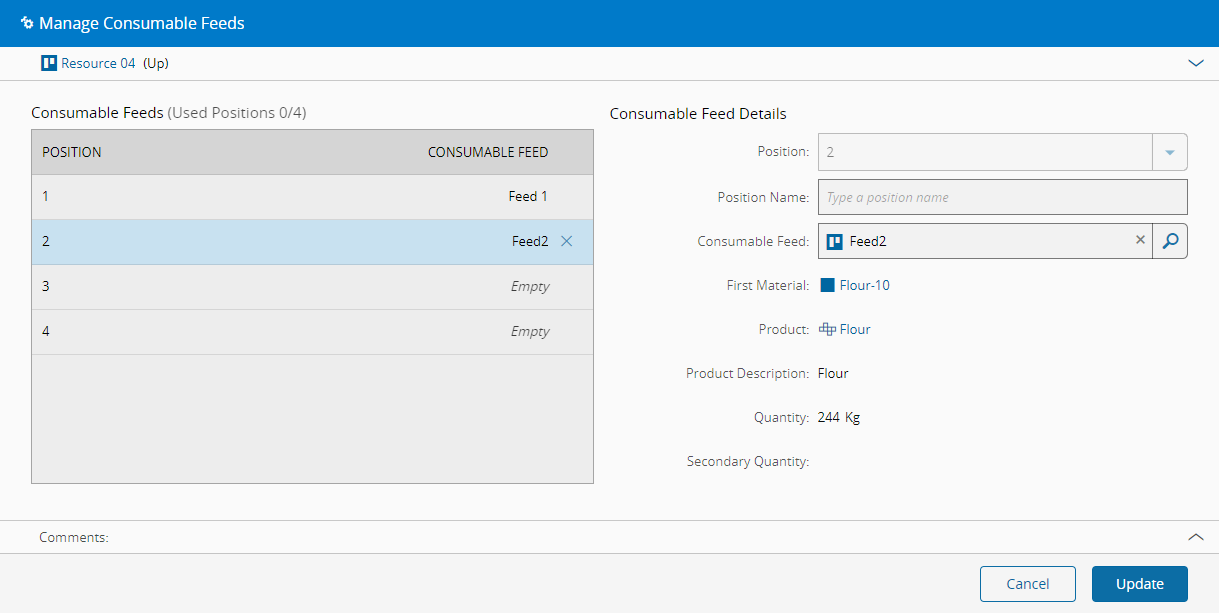The image size is (1219, 613).
Task: Click the Position Name input field
Action: (1002, 197)
